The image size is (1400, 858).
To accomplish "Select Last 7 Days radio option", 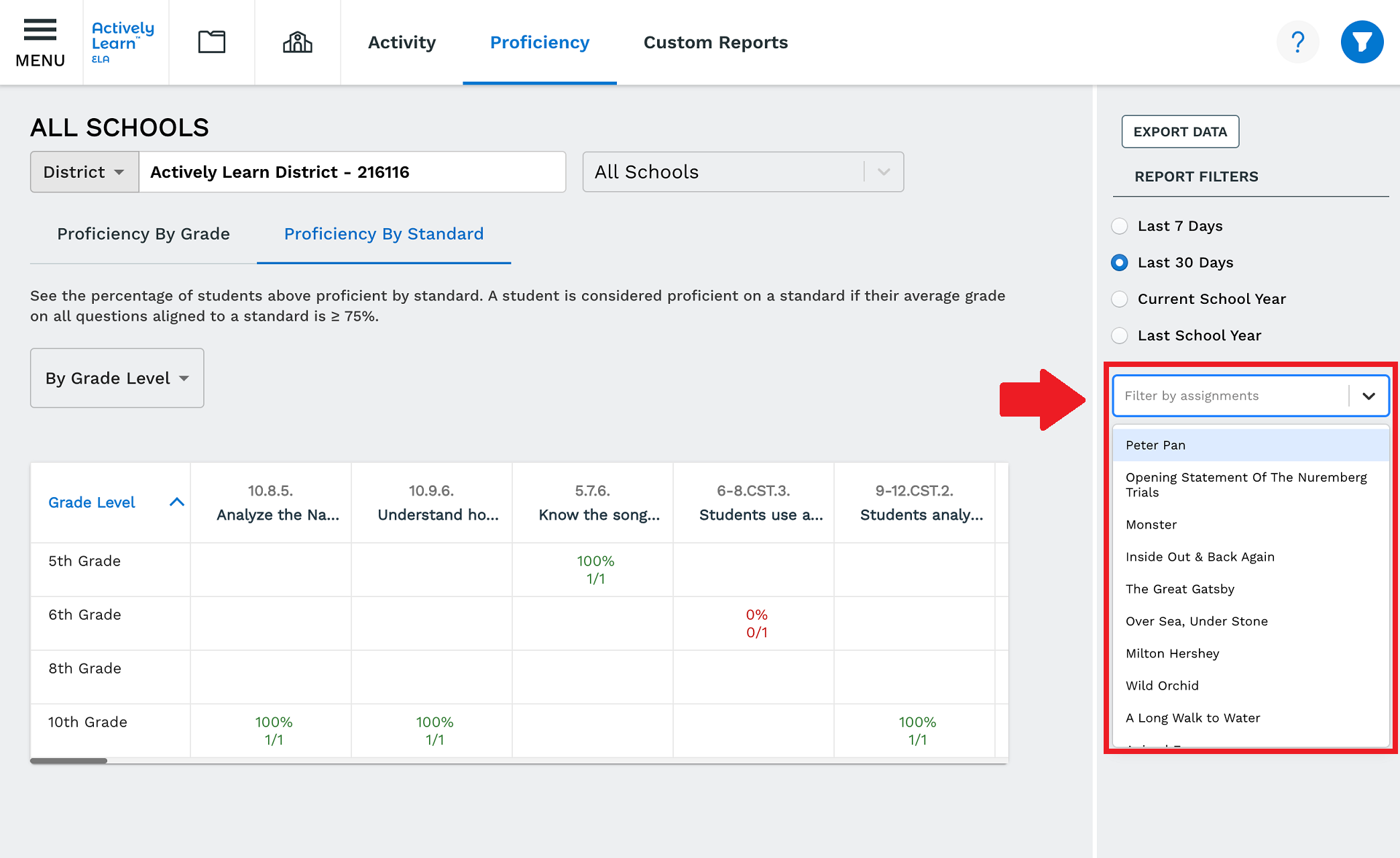I will (x=1119, y=226).
